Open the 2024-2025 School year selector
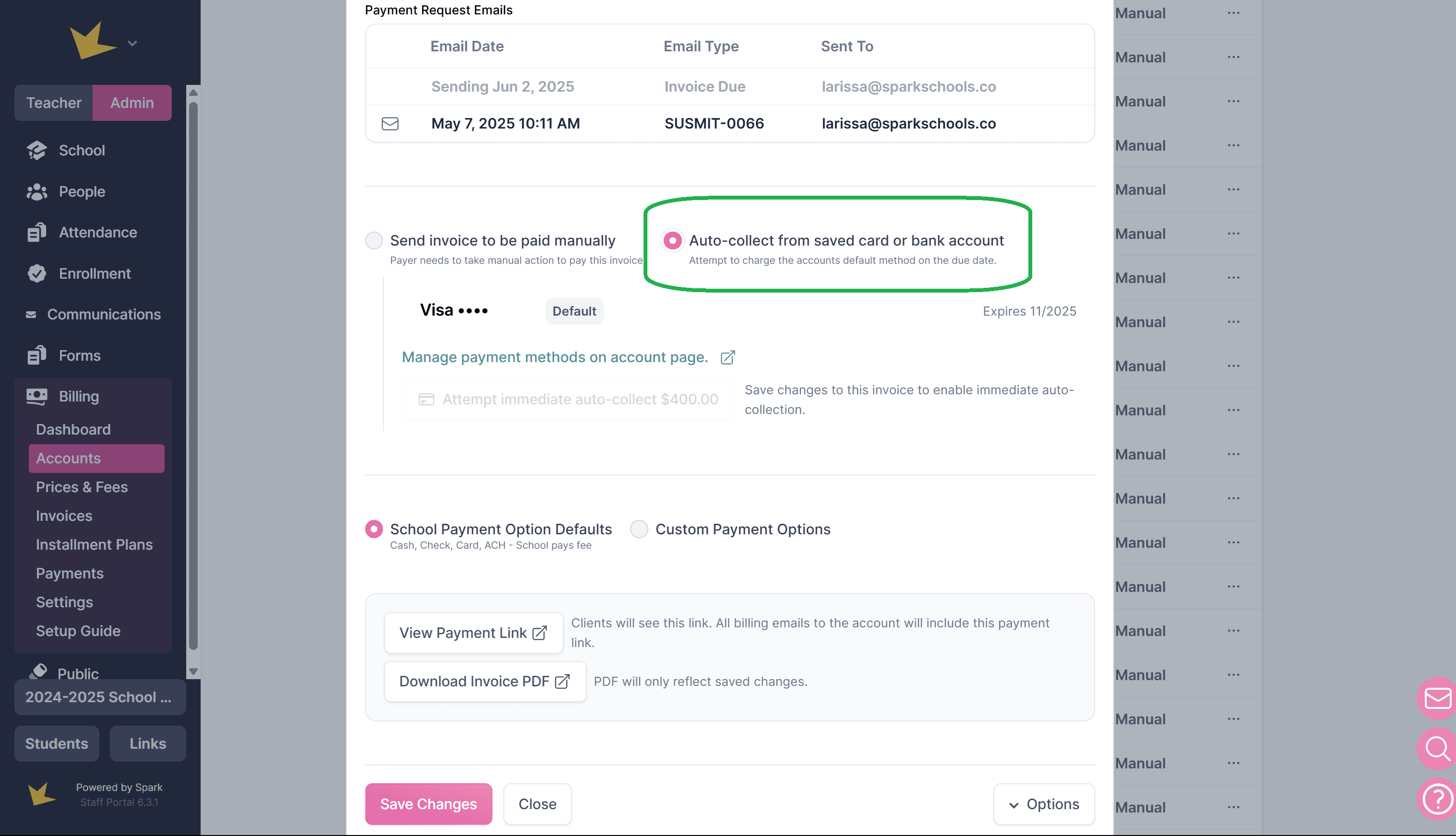This screenshot has width=1456, height=836. pos(99,697)
